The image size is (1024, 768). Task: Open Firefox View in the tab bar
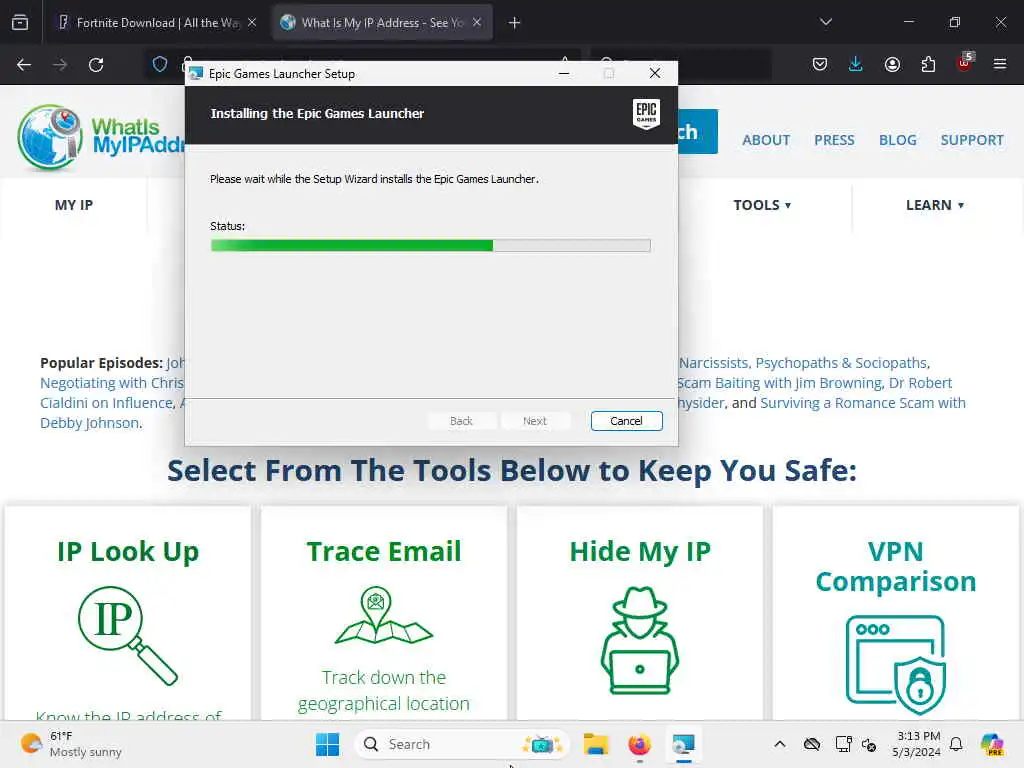[20, 22]
